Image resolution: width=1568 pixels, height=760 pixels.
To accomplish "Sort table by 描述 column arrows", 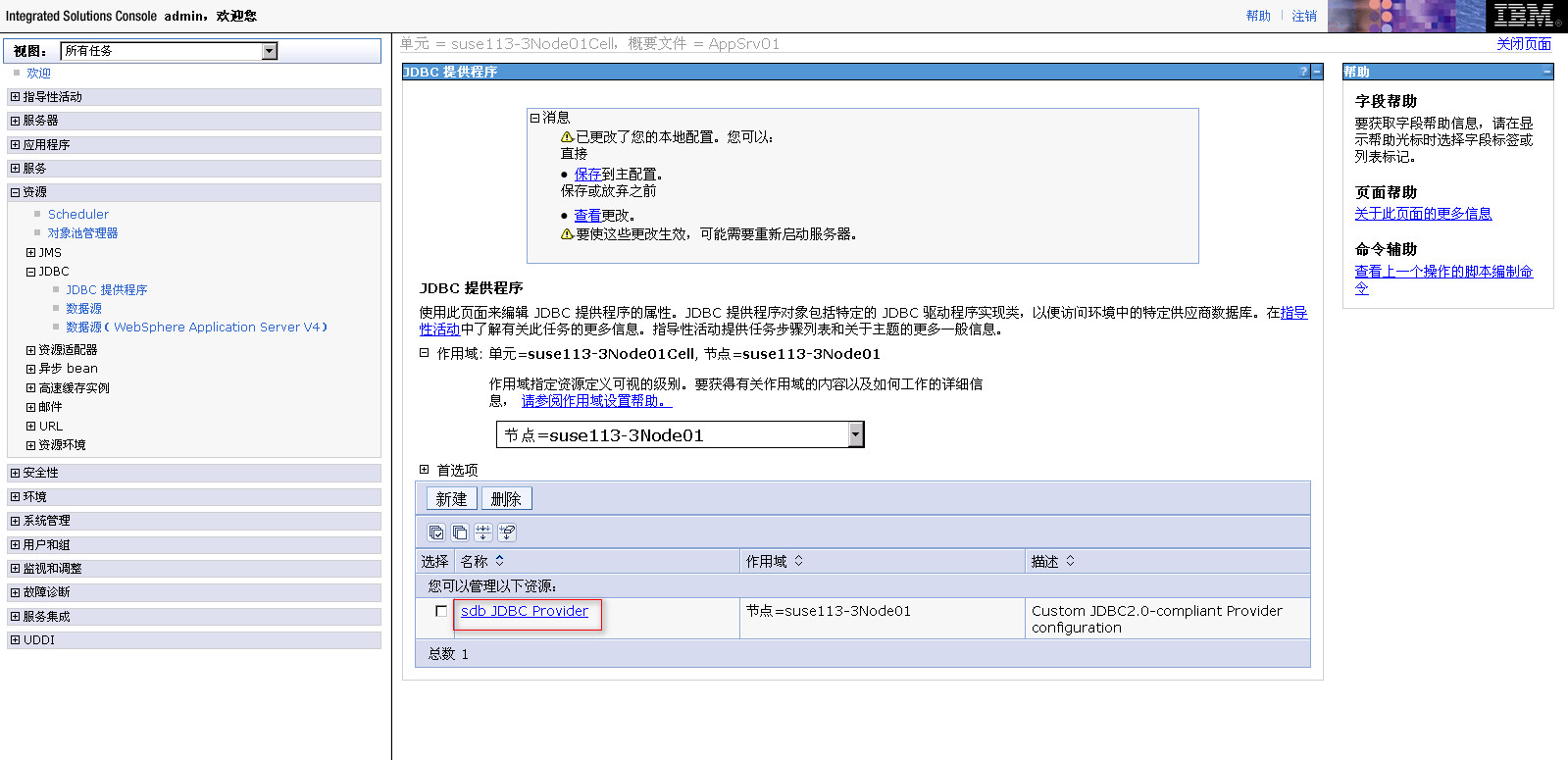I will click(1071, 561).
